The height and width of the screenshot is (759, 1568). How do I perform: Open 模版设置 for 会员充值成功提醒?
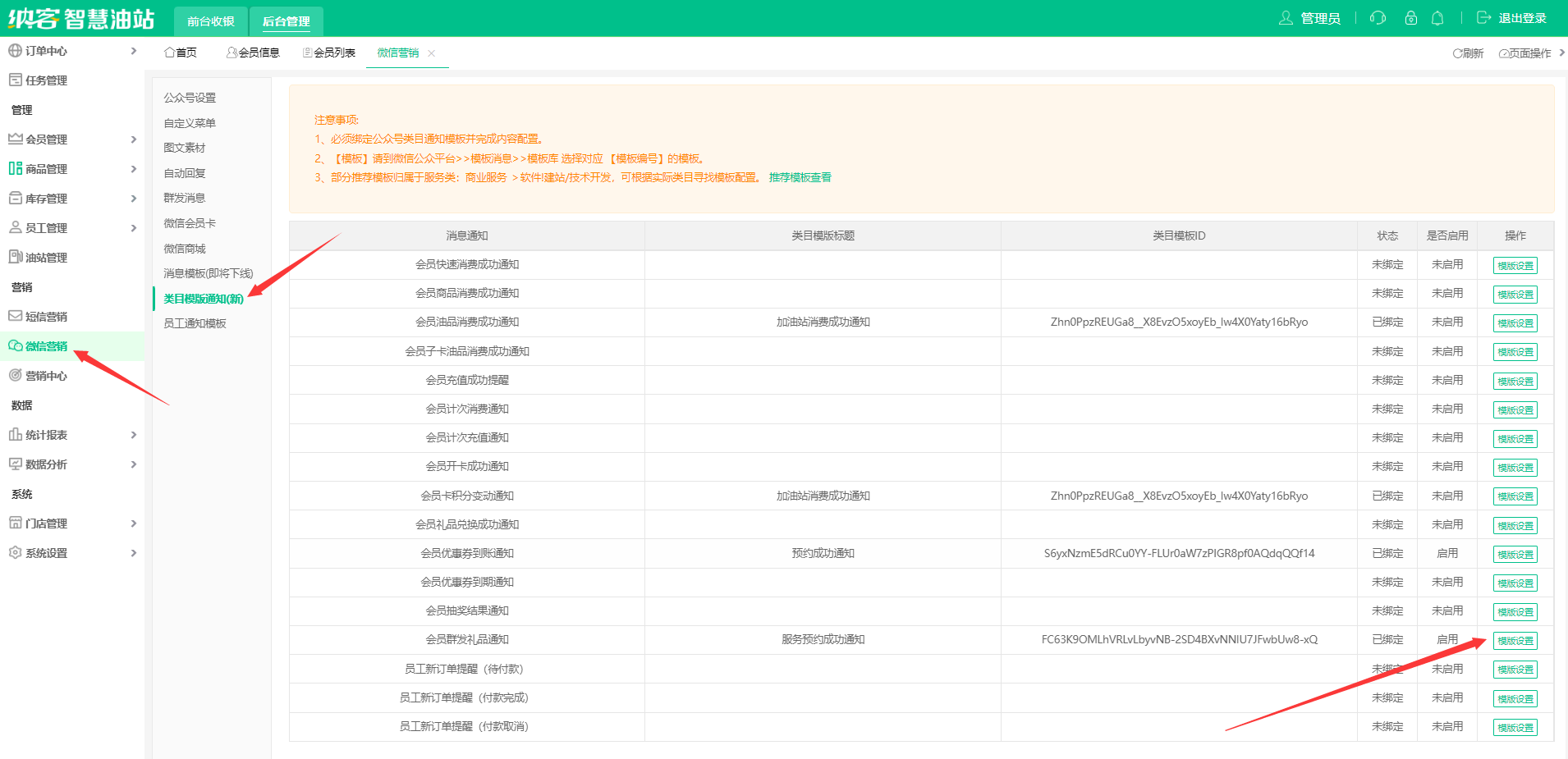tap(1515, 380)
